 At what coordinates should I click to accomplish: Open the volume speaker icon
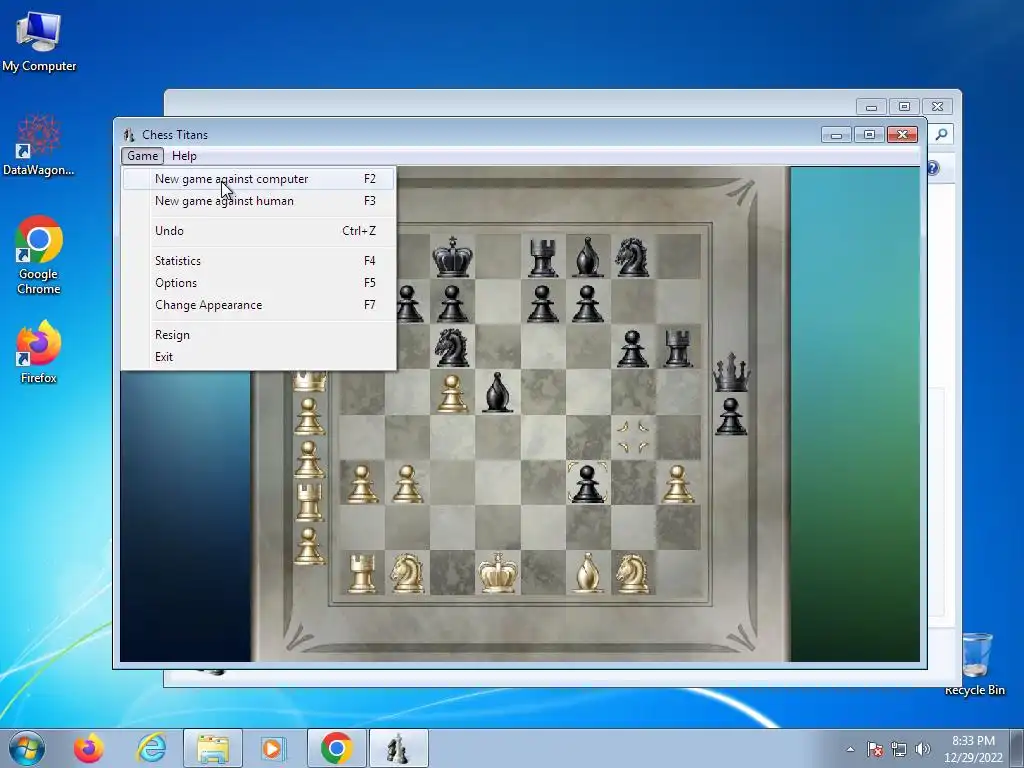922,749
